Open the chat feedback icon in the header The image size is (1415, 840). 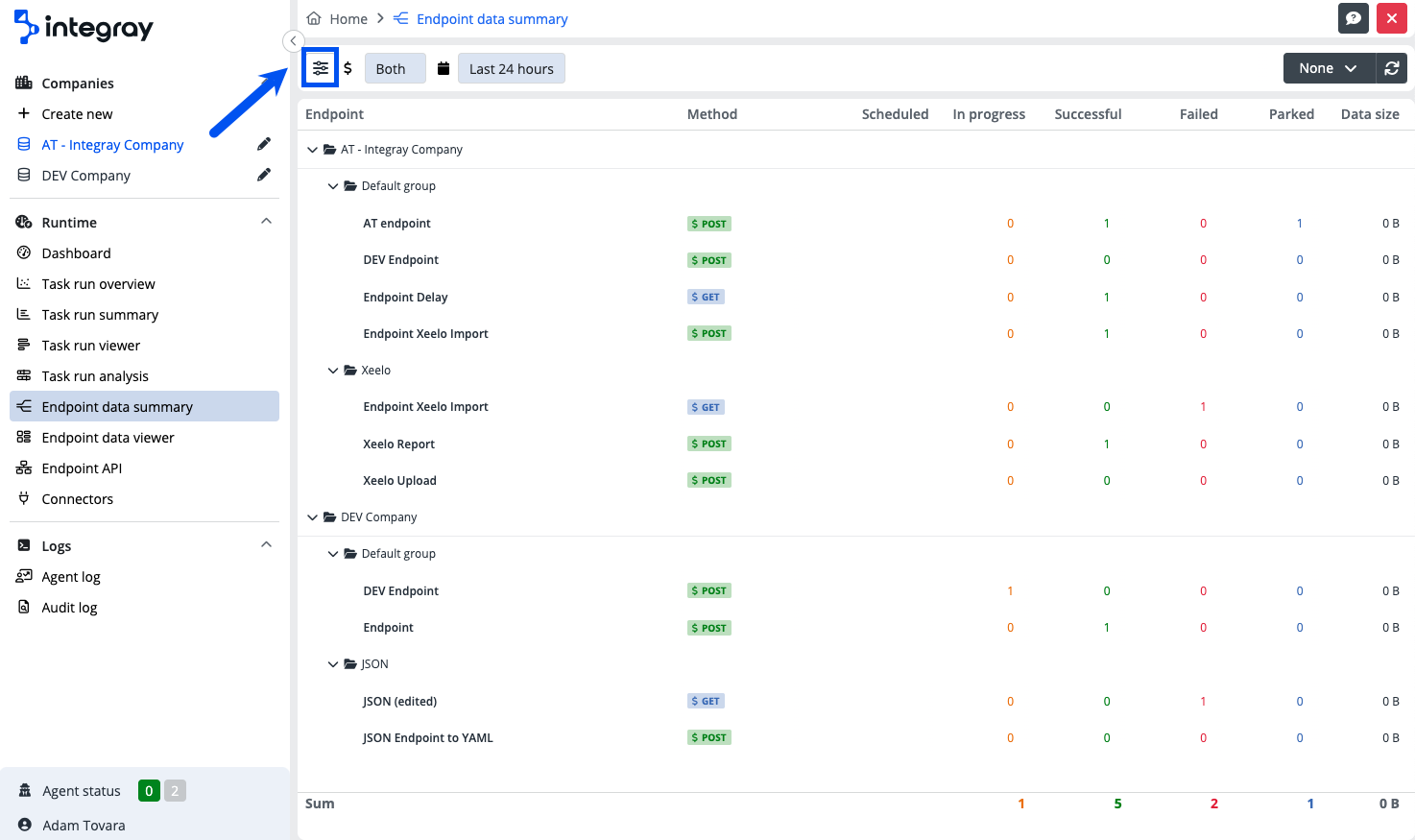tap(1353, 17)
